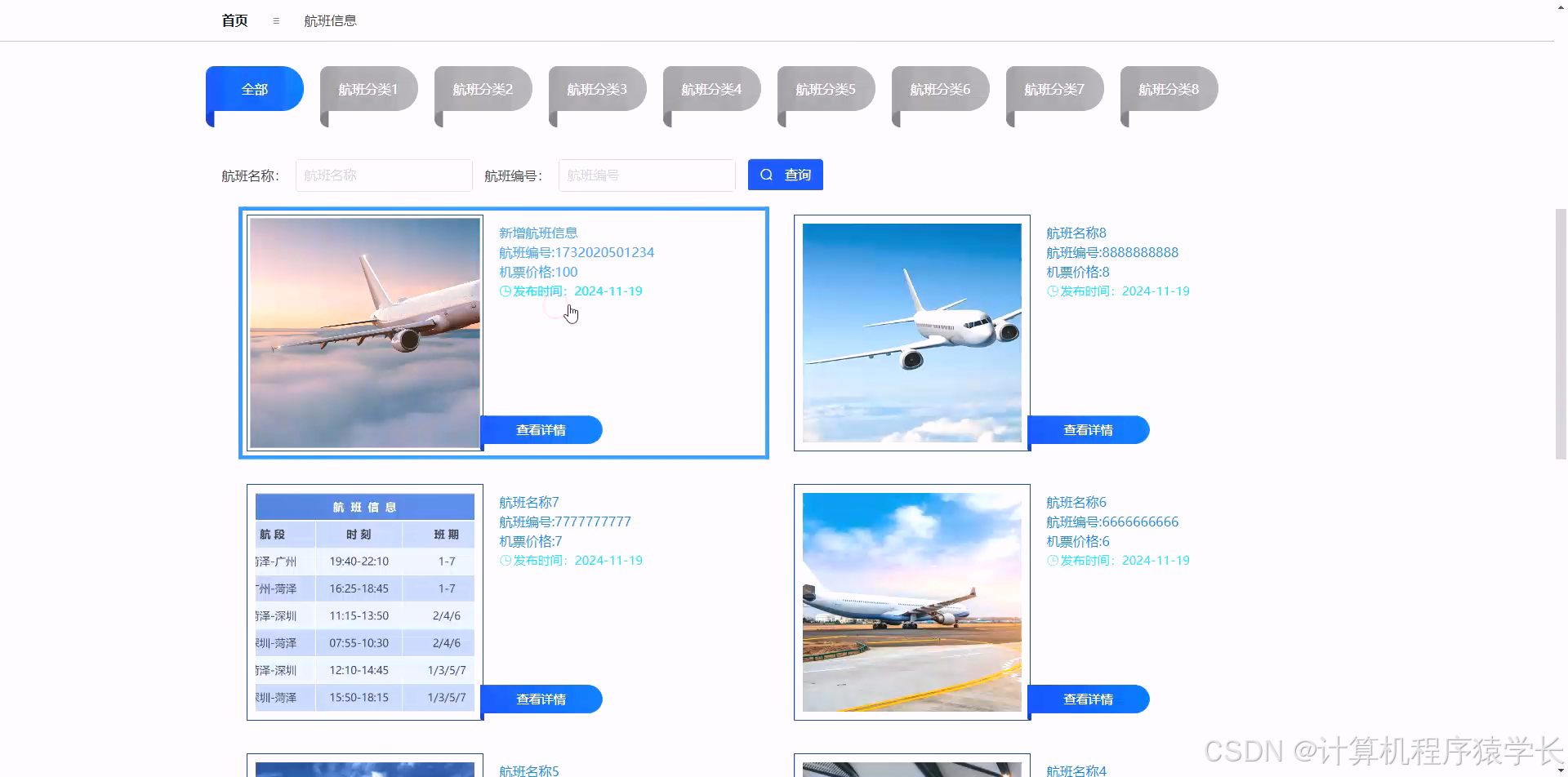Go to 首页 in the breadcrumb
Screen dimensions: 1568x777
[x=234, y=21]
